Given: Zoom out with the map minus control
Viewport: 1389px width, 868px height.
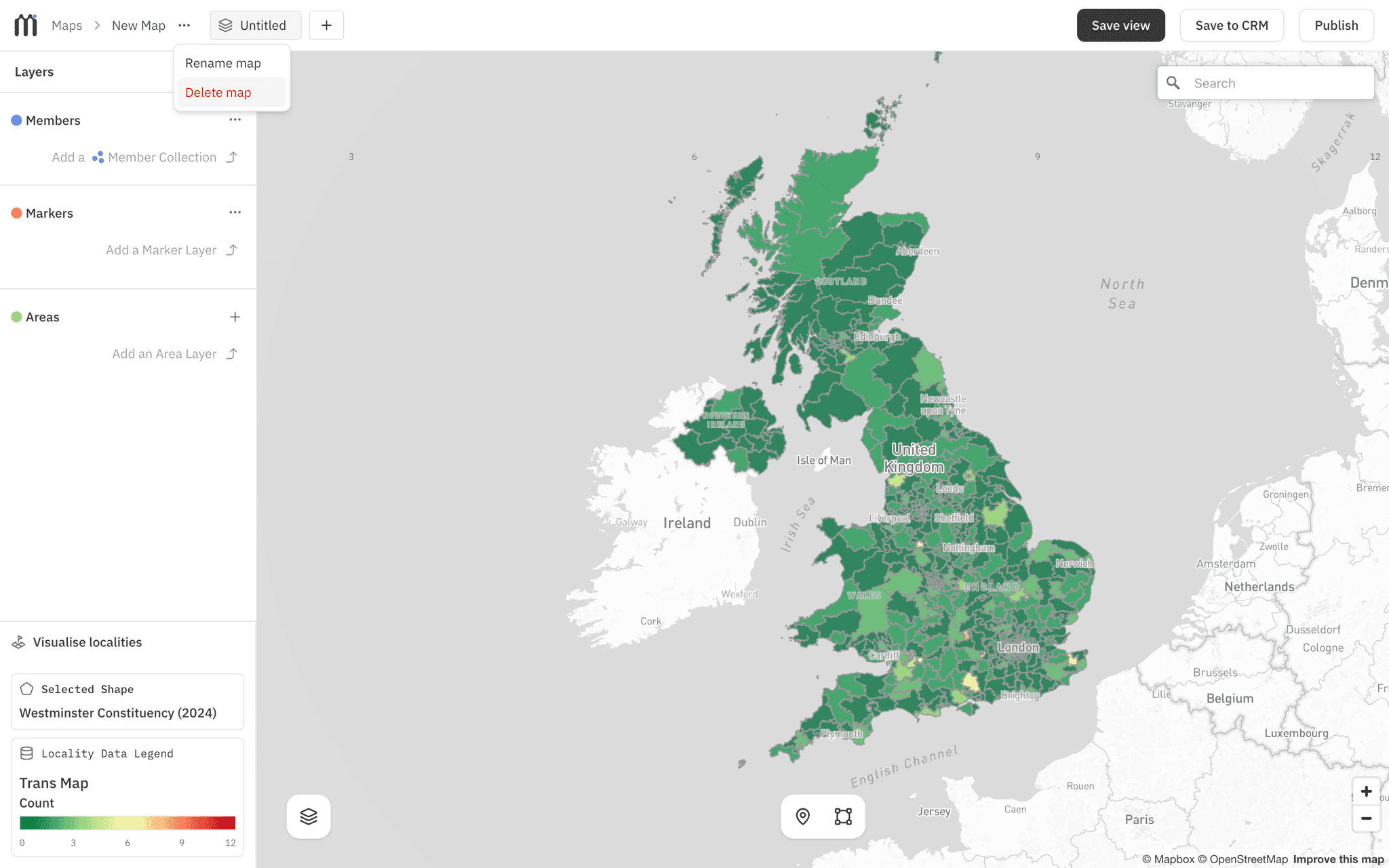Looking at the screenshot, I should coord(1366,818).
